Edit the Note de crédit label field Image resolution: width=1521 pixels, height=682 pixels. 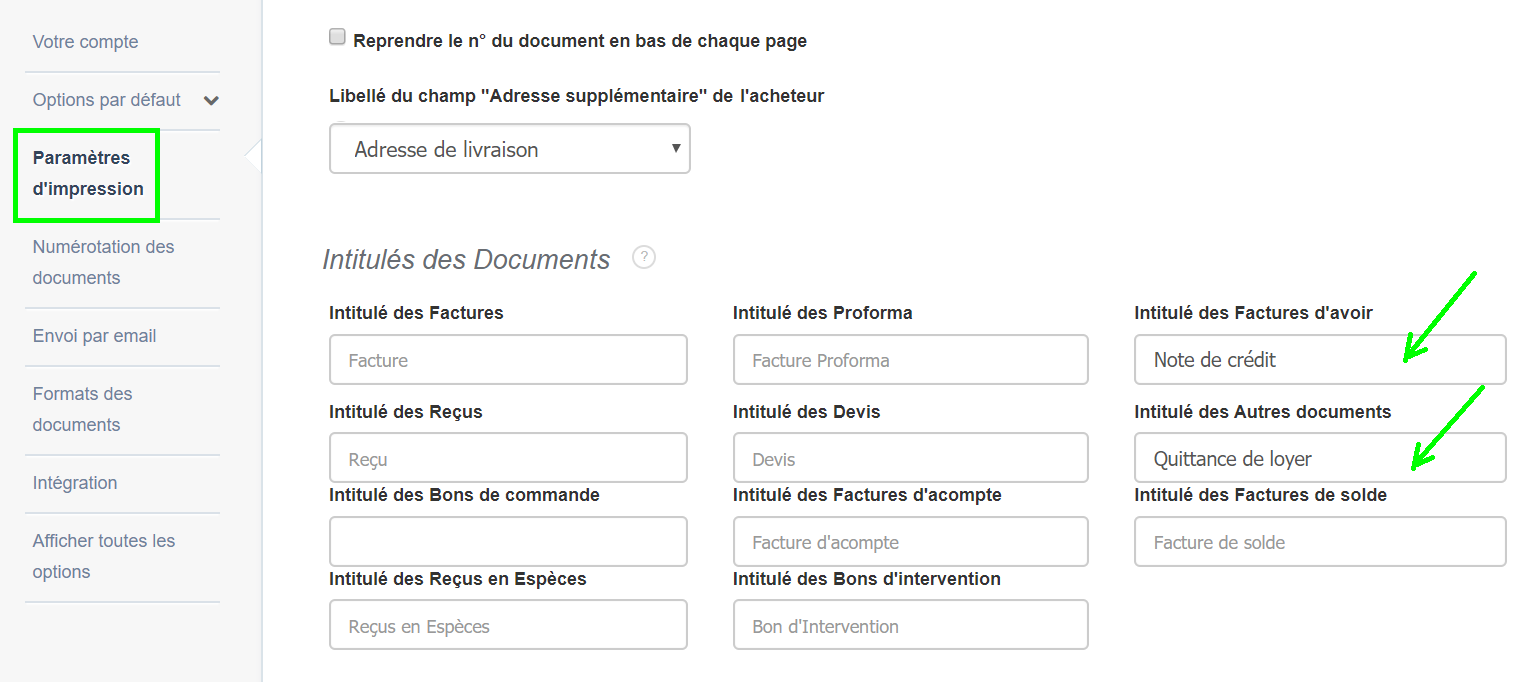point(1319,359)
